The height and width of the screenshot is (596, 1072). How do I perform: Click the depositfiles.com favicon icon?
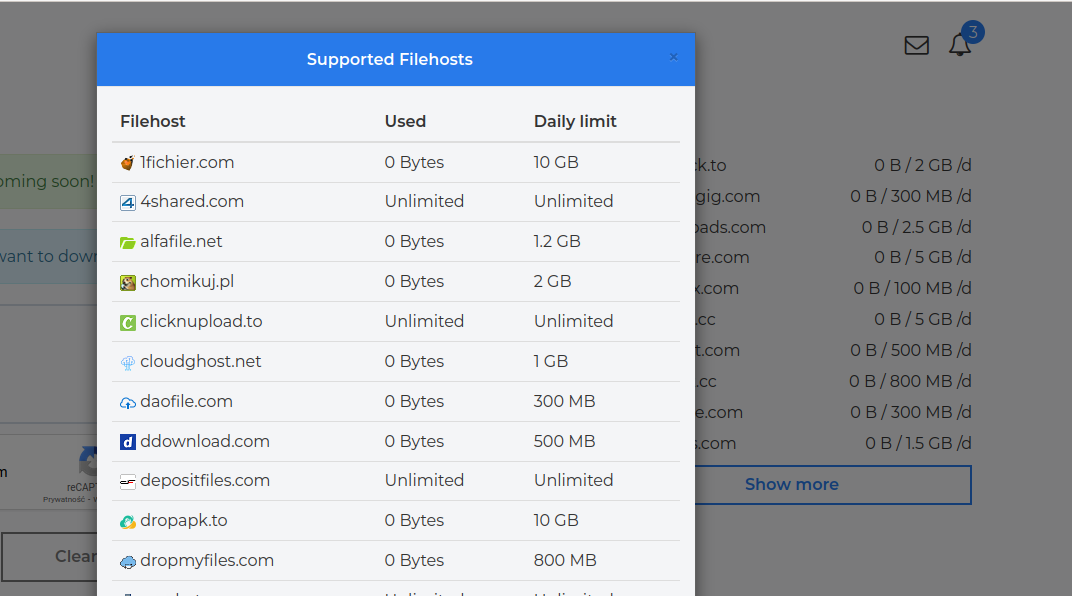[127, 482]
